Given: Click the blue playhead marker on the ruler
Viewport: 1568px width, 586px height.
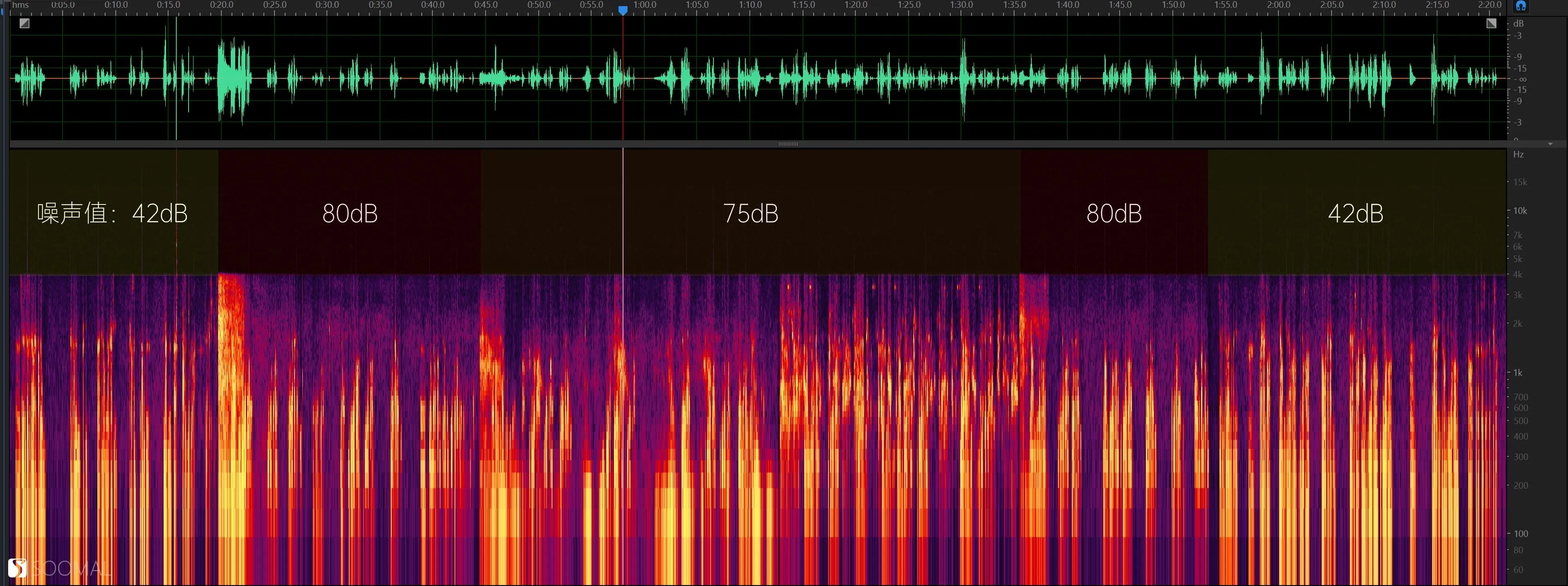Looking at the screenshot, I should tap(623, 10).
